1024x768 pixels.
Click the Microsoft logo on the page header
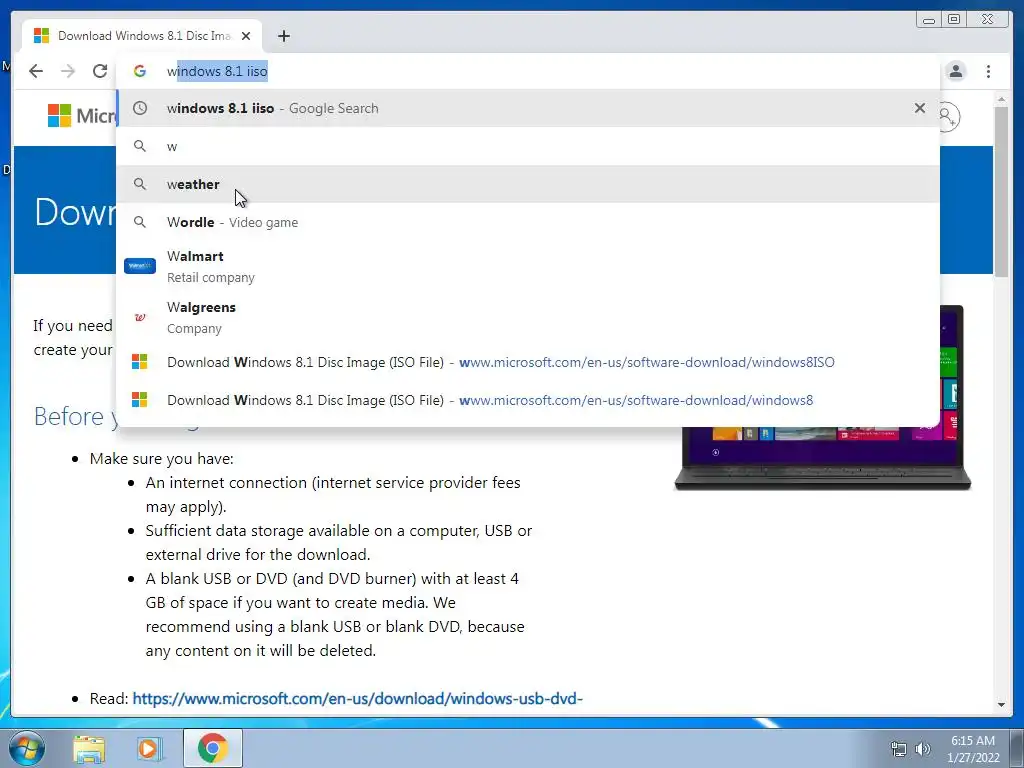click(81, 116)
